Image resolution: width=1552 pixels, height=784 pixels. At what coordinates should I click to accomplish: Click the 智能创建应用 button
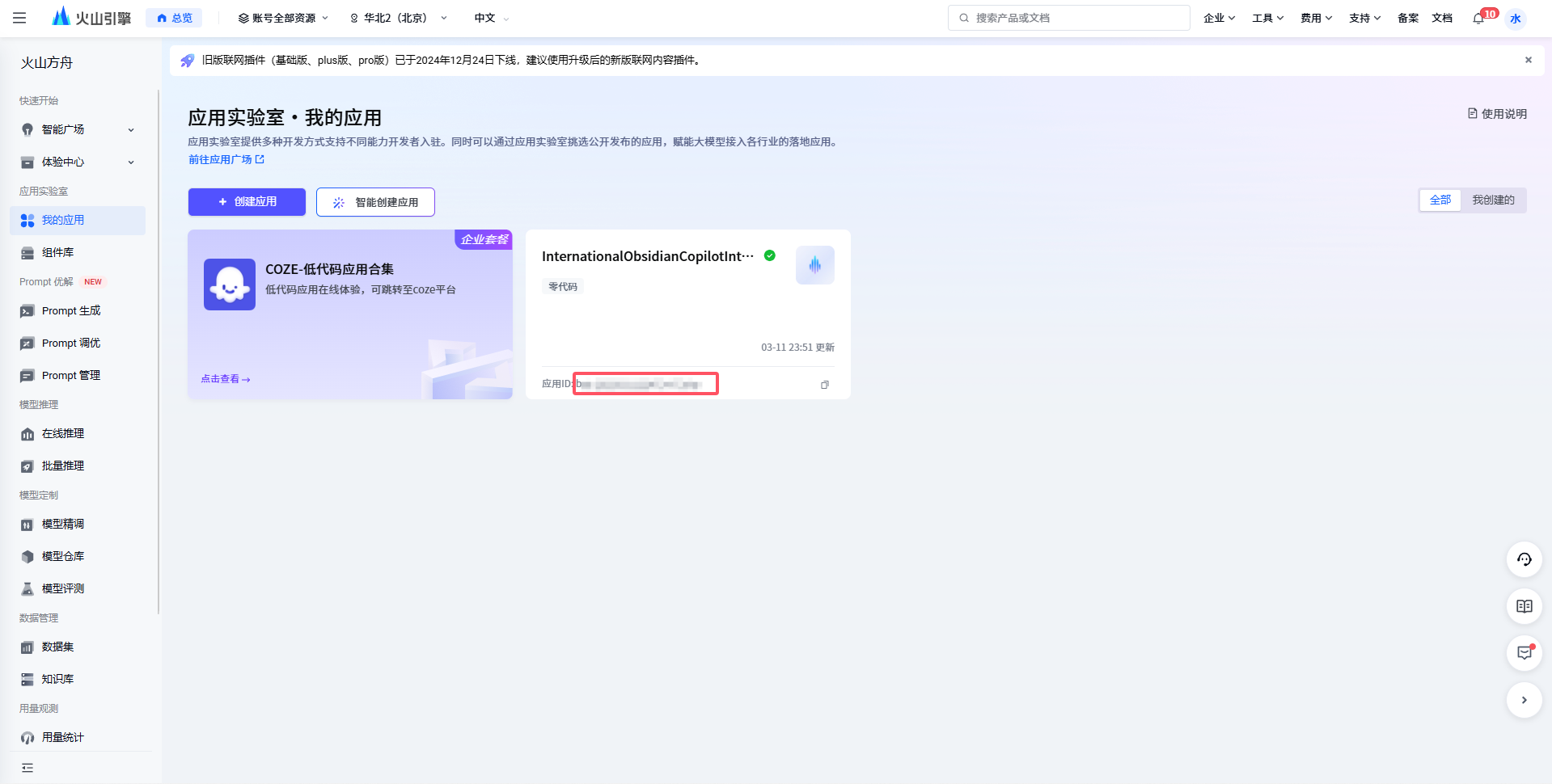tap(375, 202)
